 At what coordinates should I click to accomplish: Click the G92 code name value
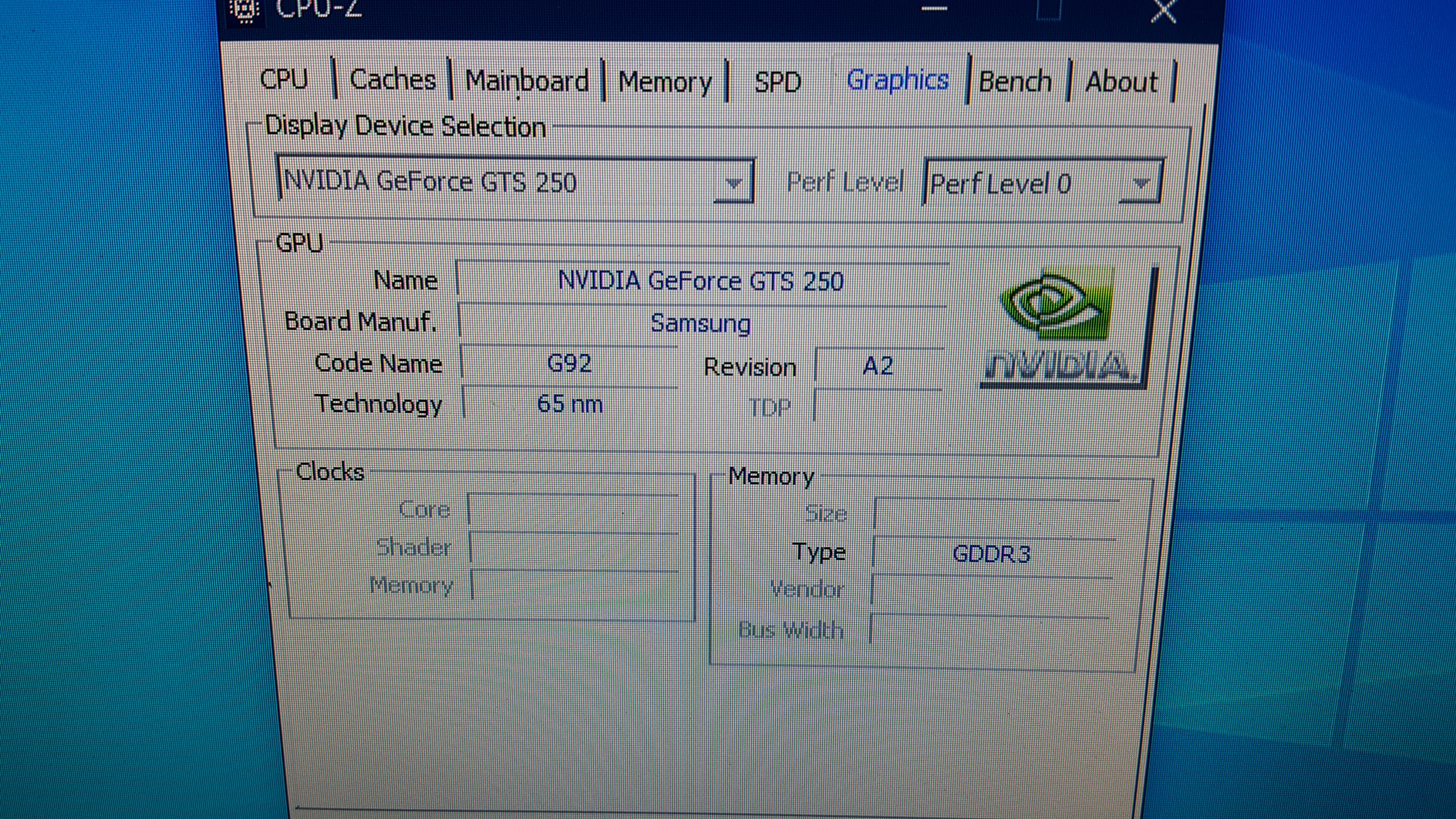pyautogui.click(x=569, y=363)
